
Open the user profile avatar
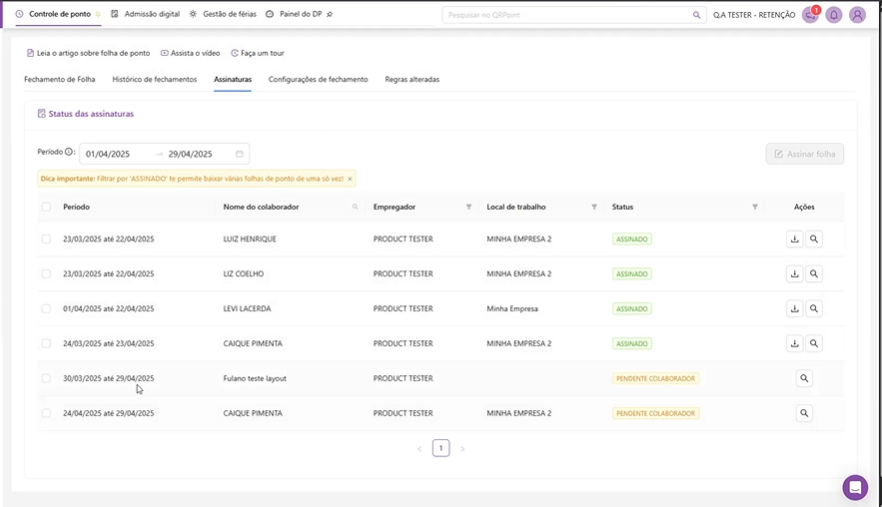(x=857, y=15)
